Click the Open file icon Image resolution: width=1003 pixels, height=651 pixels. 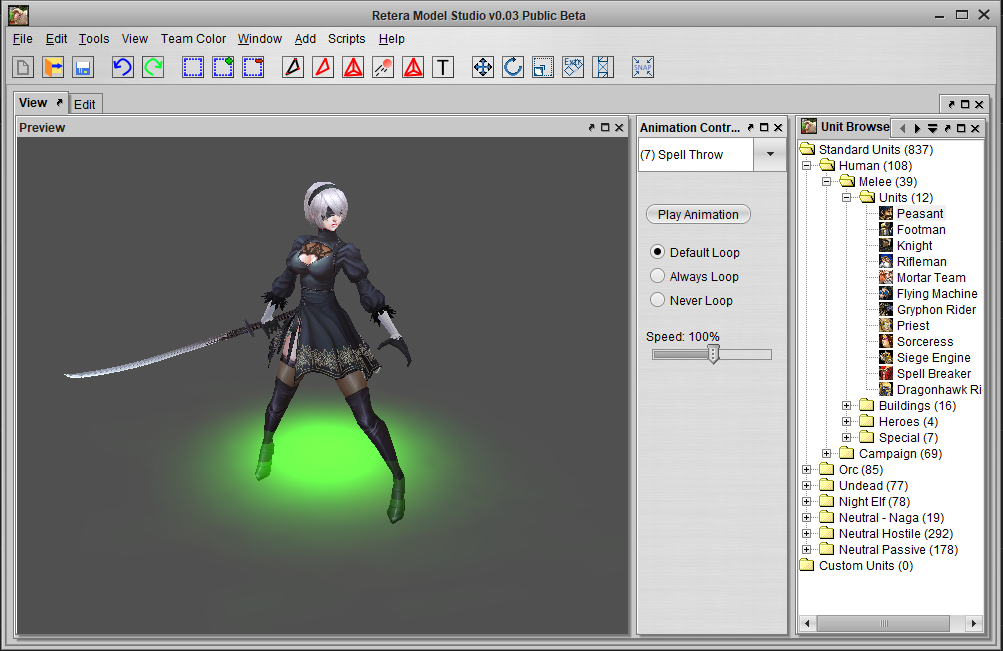pos(53,67)
